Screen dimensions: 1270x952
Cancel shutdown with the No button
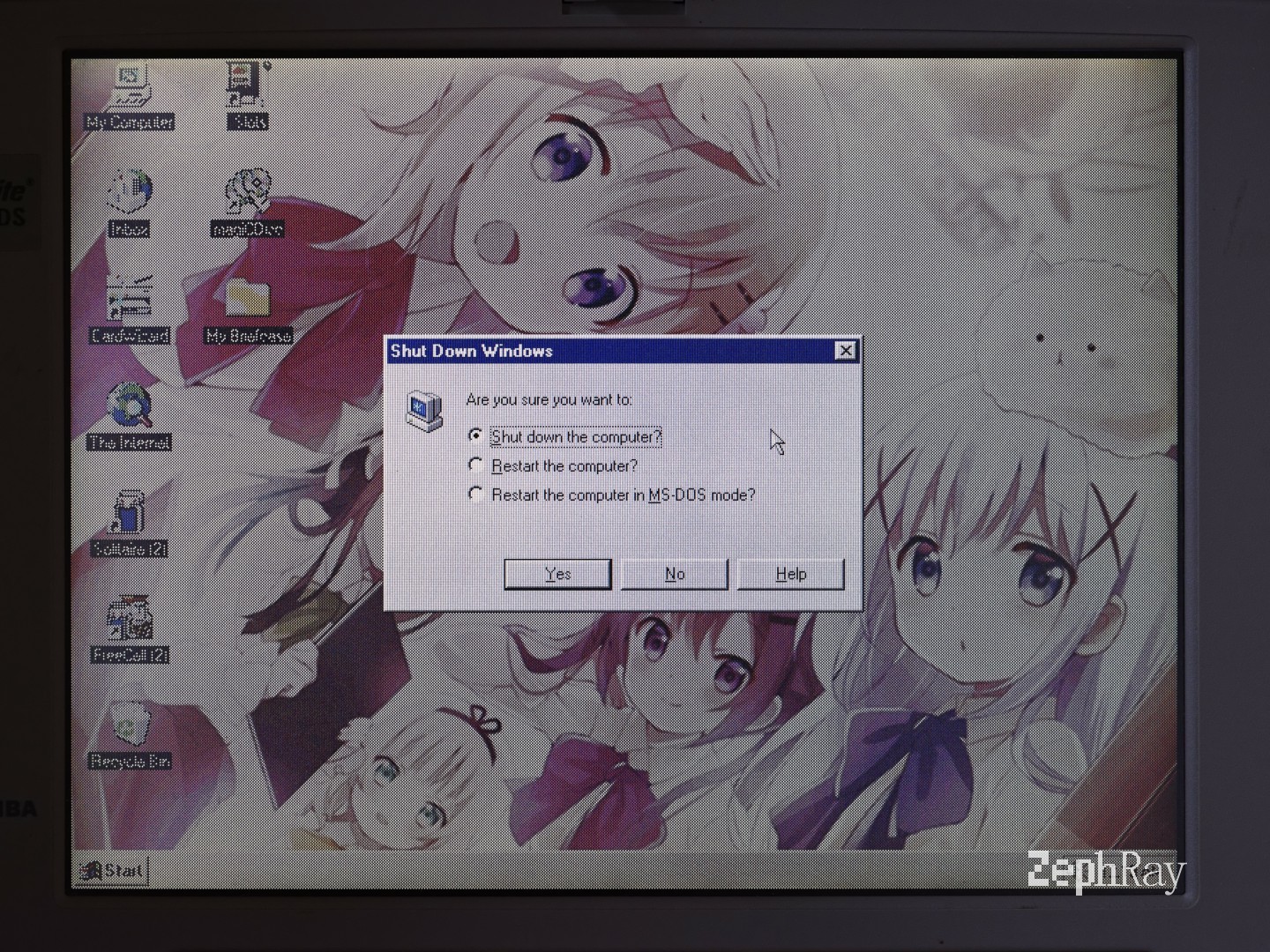[x=675, y=574]
